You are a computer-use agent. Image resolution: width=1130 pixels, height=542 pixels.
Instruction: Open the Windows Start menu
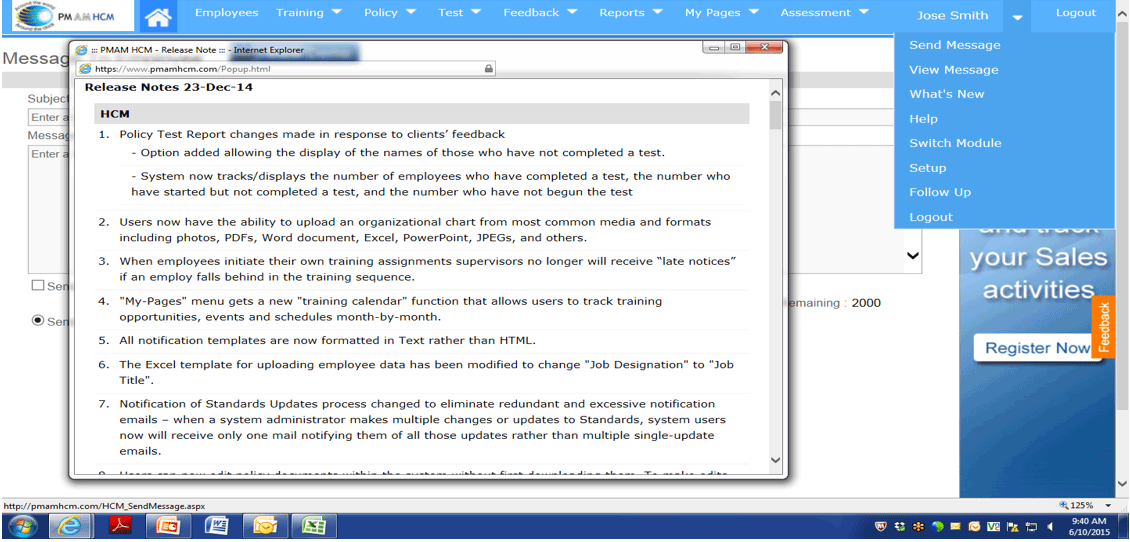23,527
